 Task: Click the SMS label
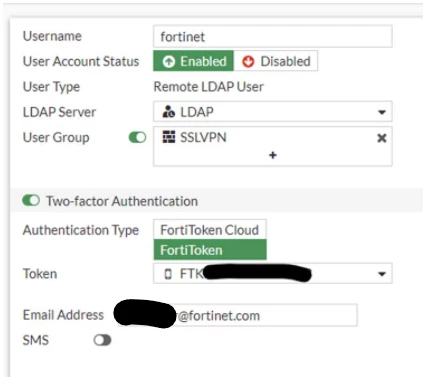click(x=36, y=340)
